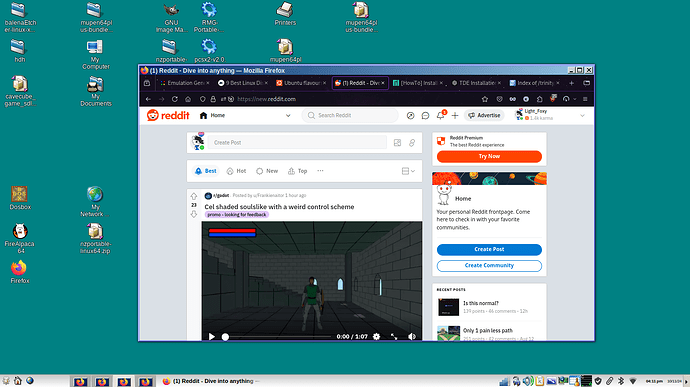Mute the video player sound
The height and width of the screenshot is (387, 690).
pos(411,336)
